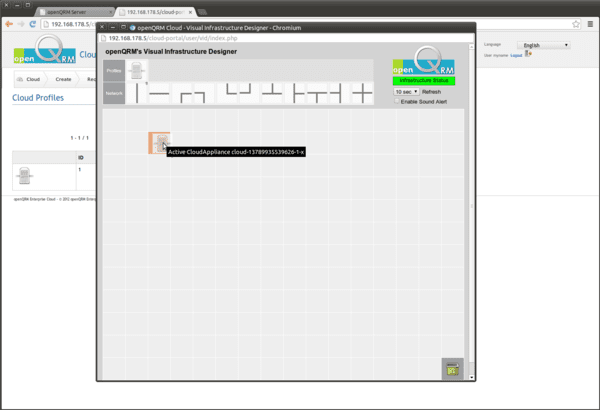Open the Cloud menu in portal

(29, 79)
